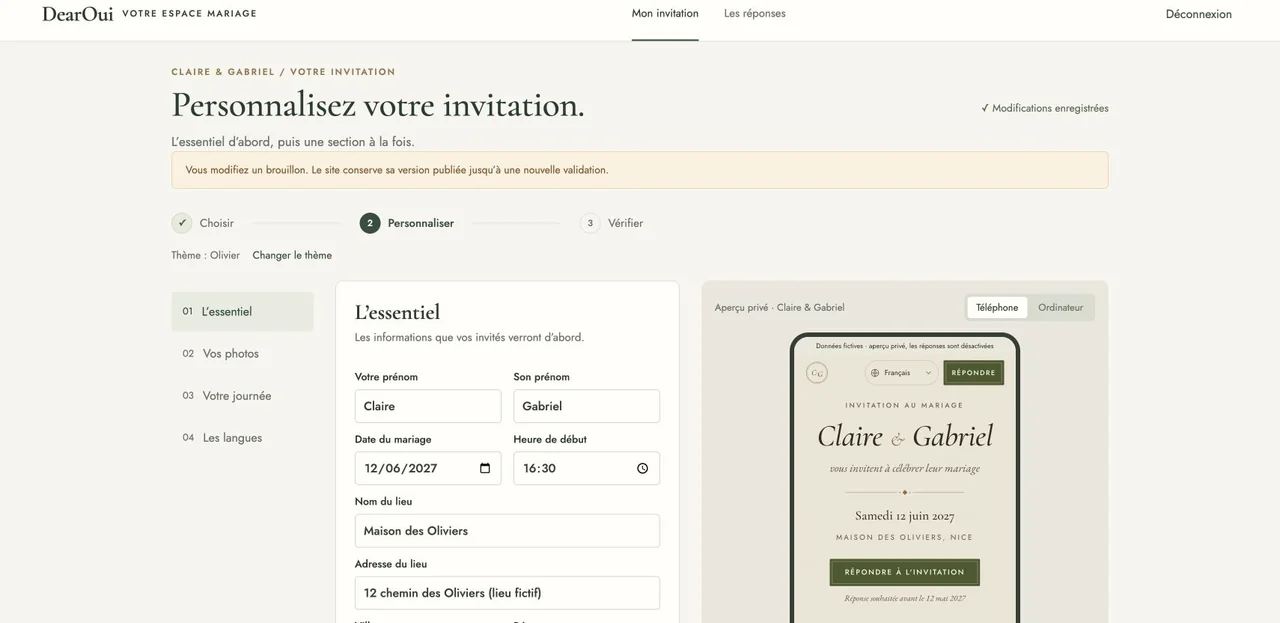The width and height of the screenshot is (1280, 623).
Task: Click the draft notice banner text
Action: click(x=397, y=170)
